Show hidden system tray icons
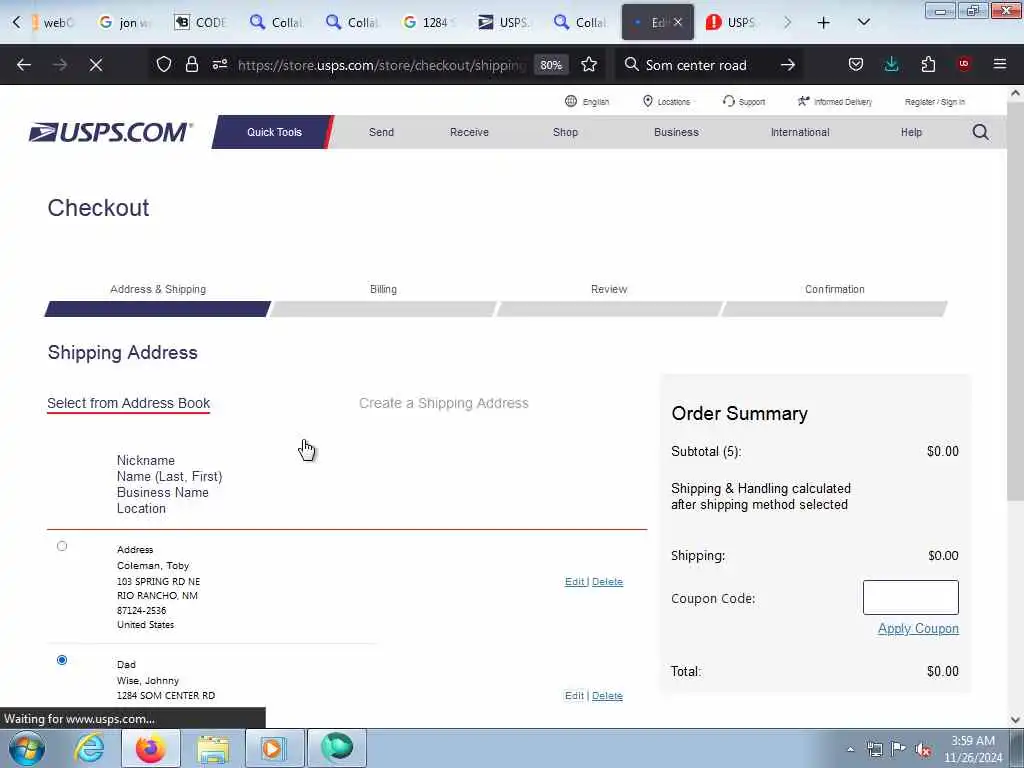Screen dimensions: 1024x768 (850, 750)
